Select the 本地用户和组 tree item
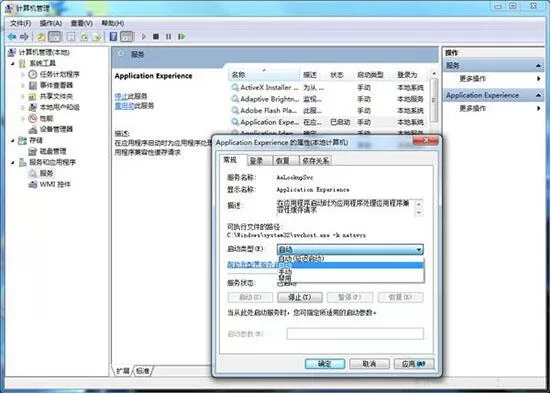 (x=59, y=107)
